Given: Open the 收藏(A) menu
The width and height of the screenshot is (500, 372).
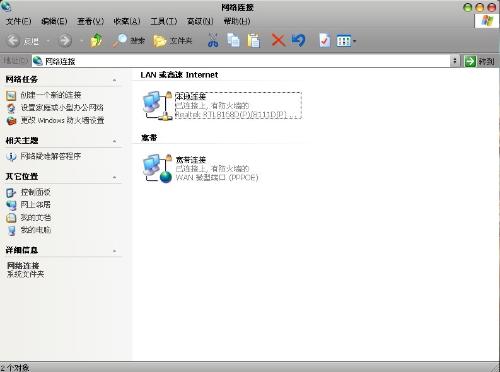Looking at the screenshot, I should 127,21.
